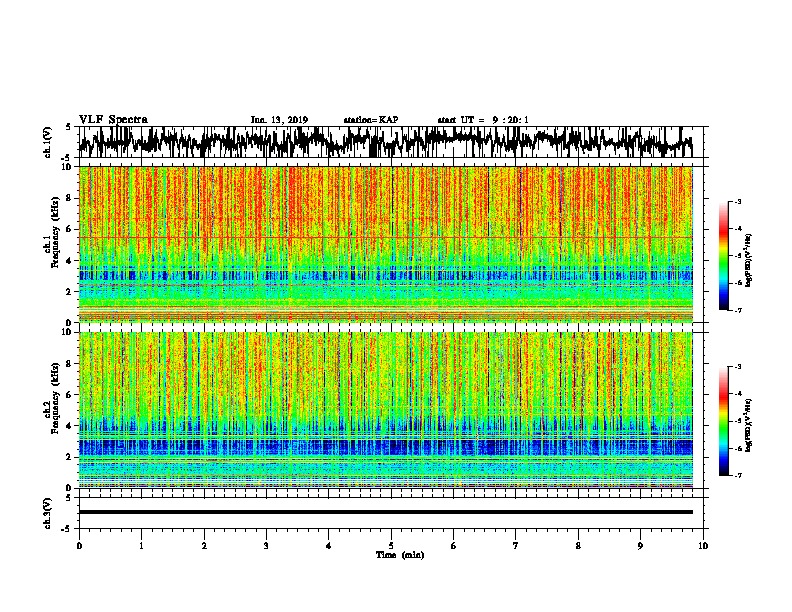The width and height of the screenshot is (792, 612).
Task: Select the "Time (min)" axis title
Action: [400, 555]
